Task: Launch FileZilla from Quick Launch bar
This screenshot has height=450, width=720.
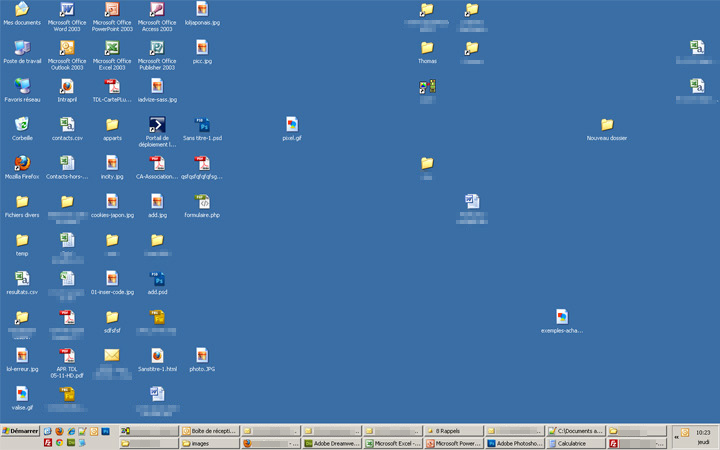Action: click(47, 443)
